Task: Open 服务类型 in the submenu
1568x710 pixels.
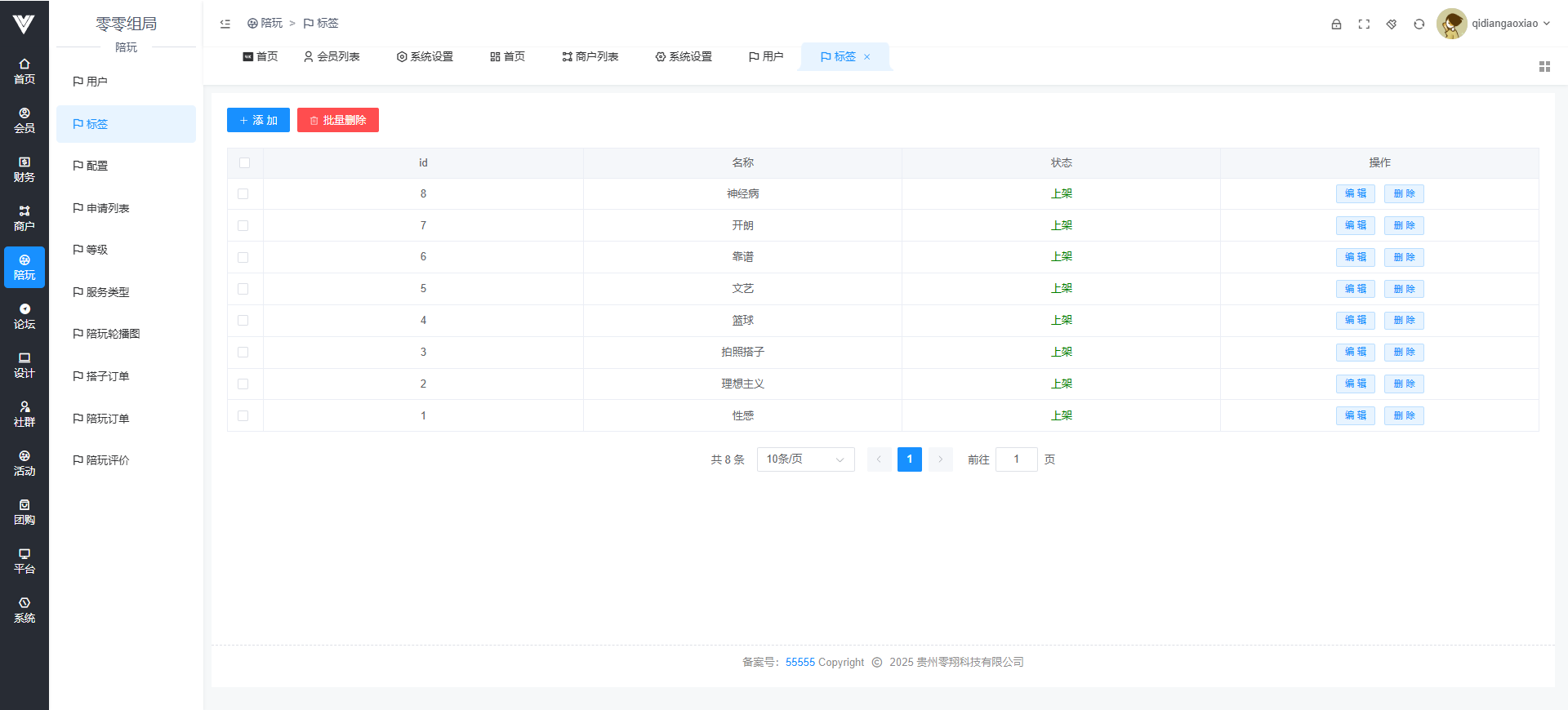Action: (x=107, y=292)
